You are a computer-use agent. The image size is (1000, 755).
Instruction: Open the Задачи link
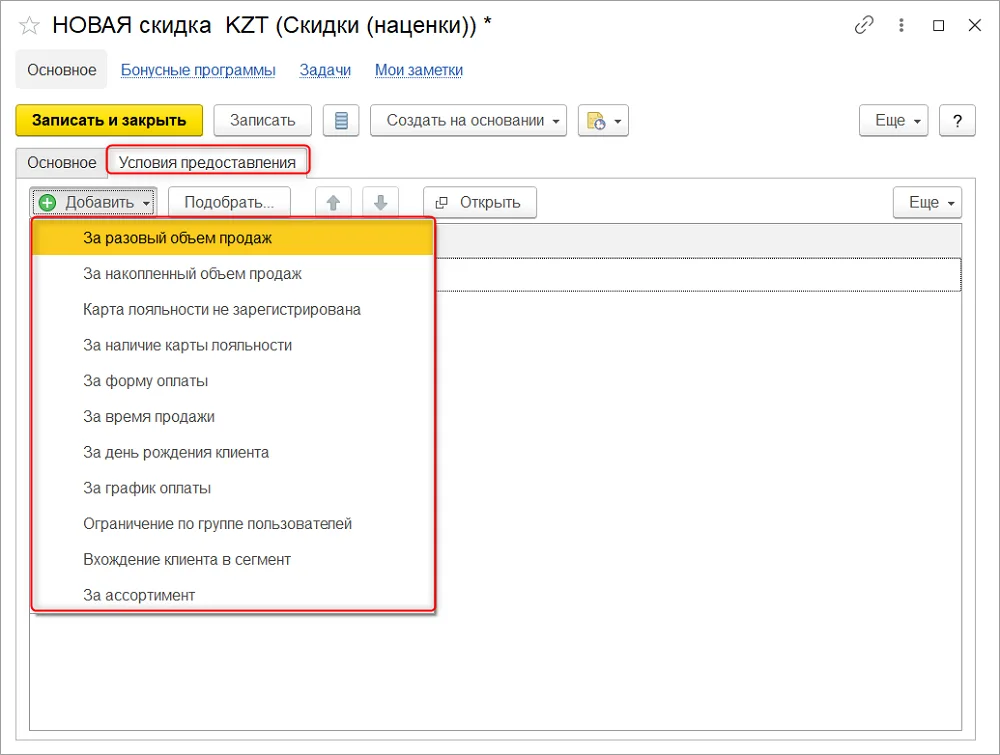(x=325, y=70)
